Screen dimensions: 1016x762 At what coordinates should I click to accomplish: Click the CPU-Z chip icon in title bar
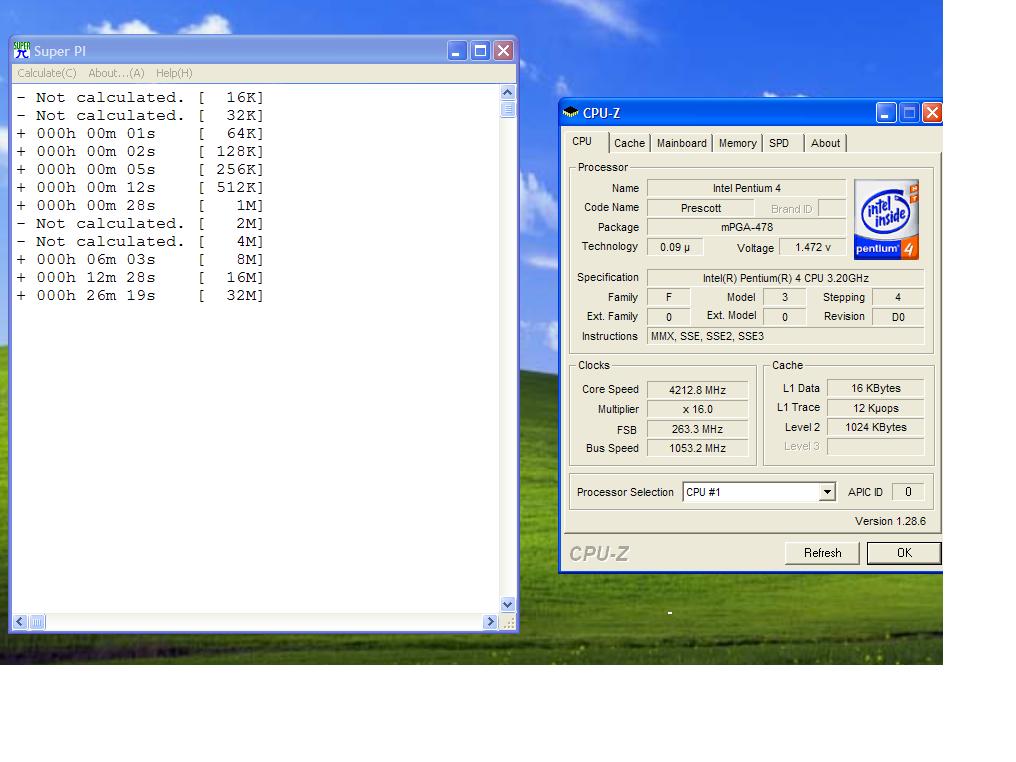[570, 113]
